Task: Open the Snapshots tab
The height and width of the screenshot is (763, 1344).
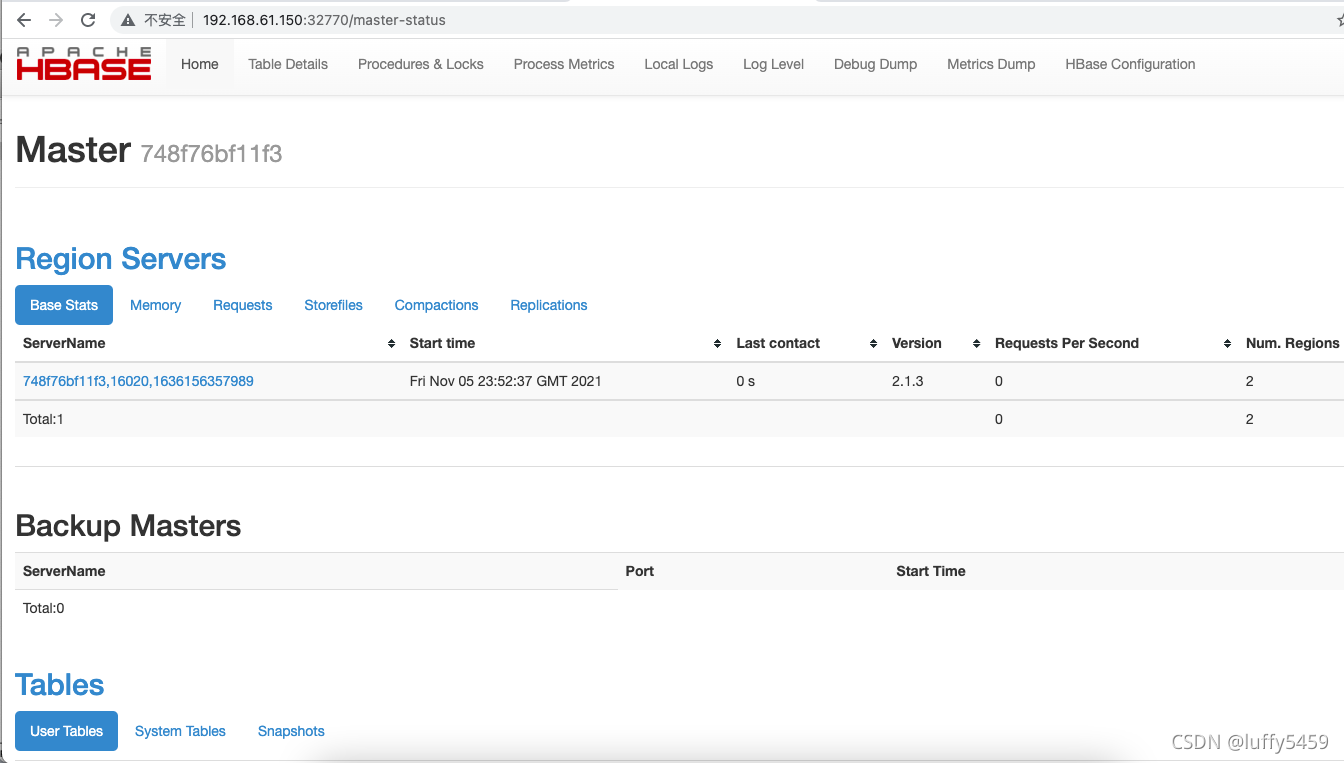Action: click(291, 731)
